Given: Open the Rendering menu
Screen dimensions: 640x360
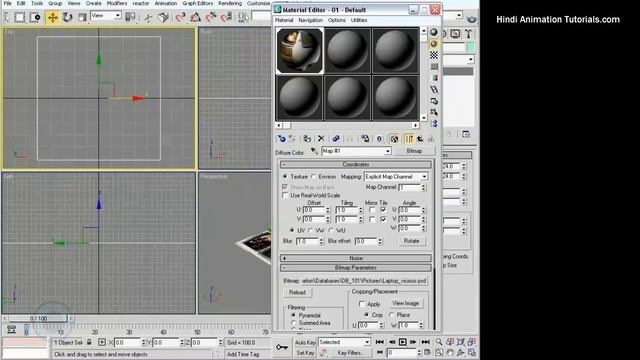Looking at the screenshot, I should 230,3.
